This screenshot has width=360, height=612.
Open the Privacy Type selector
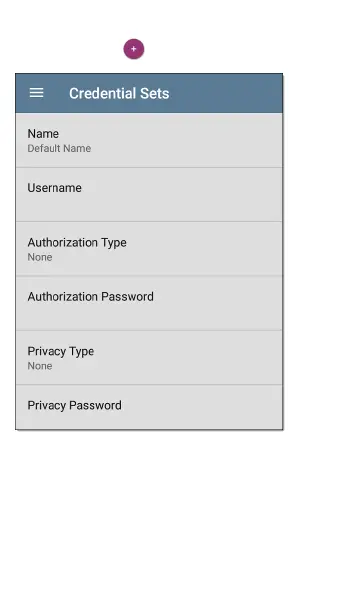coord(149,358)
